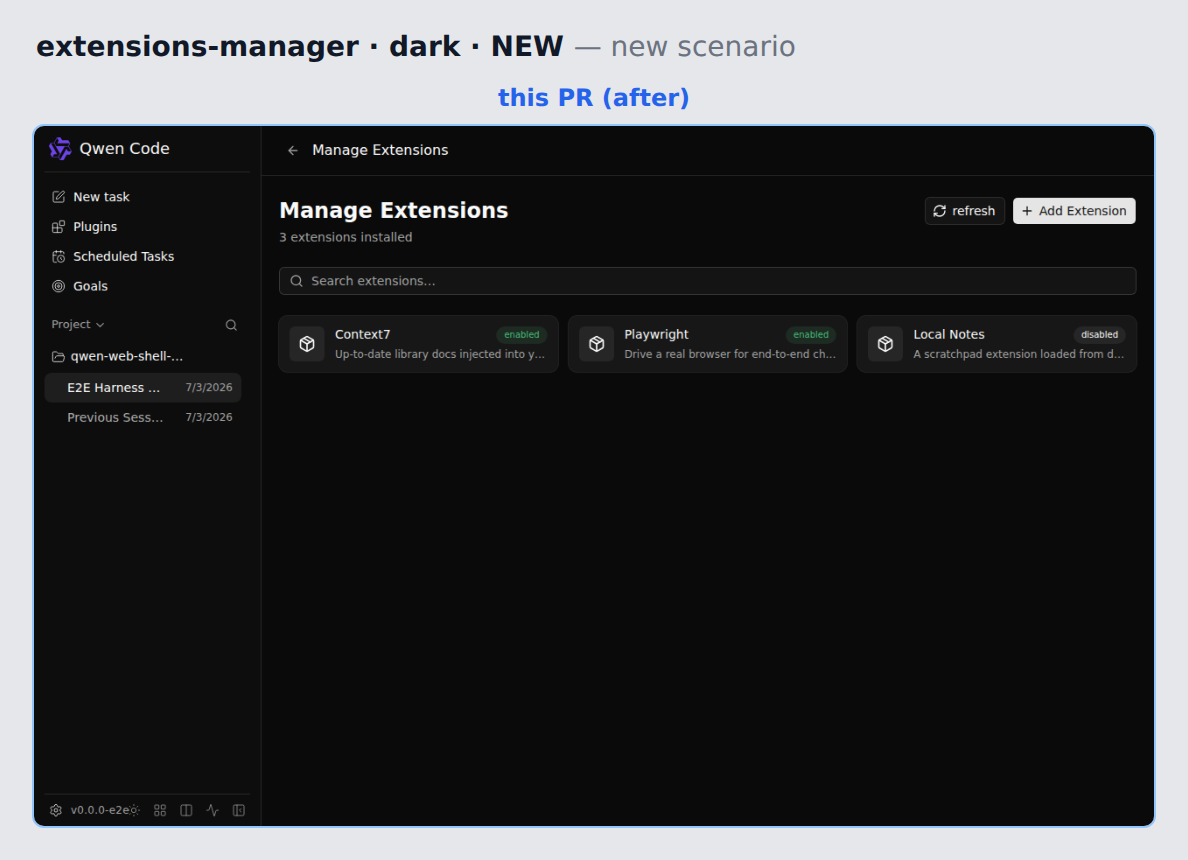The height and width of the screenshot is (860, 1188).
Task: Click the Add Extension button
Action: 1074,211
